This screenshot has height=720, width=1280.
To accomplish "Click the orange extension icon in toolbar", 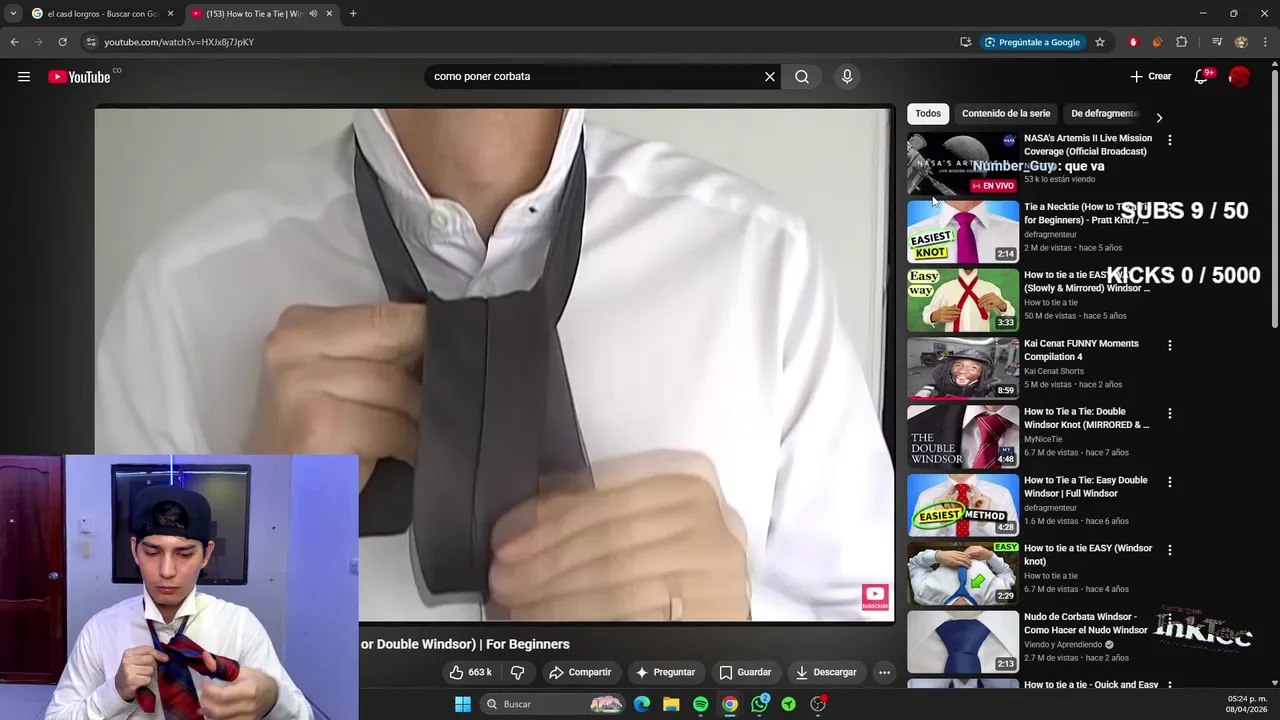I will point(1157,42).
